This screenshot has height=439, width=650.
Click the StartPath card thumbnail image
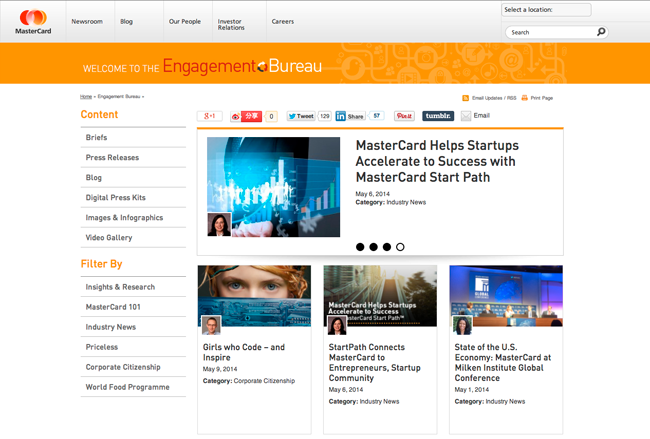point(380,296)
